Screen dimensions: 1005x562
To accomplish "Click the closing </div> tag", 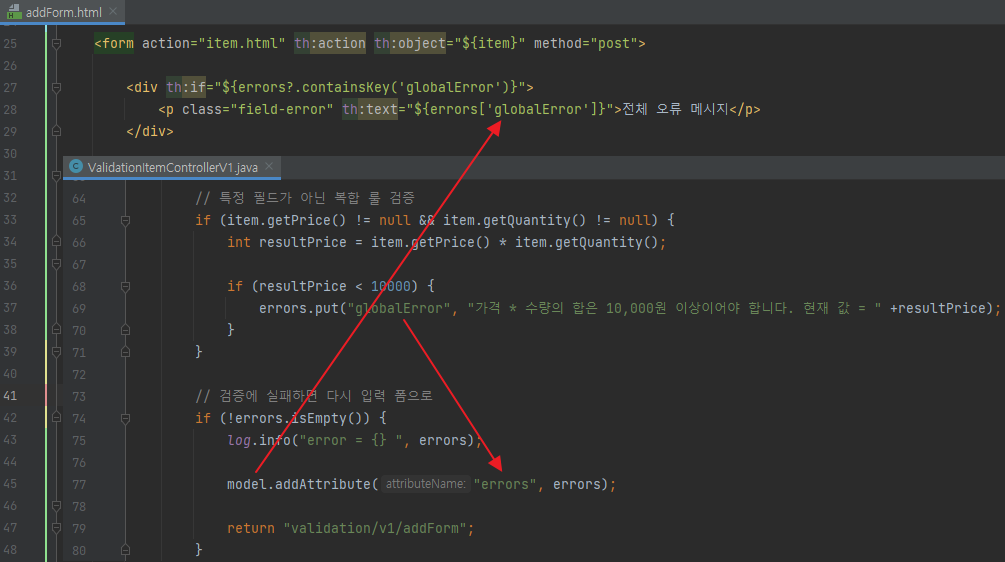I will [150, 131].
